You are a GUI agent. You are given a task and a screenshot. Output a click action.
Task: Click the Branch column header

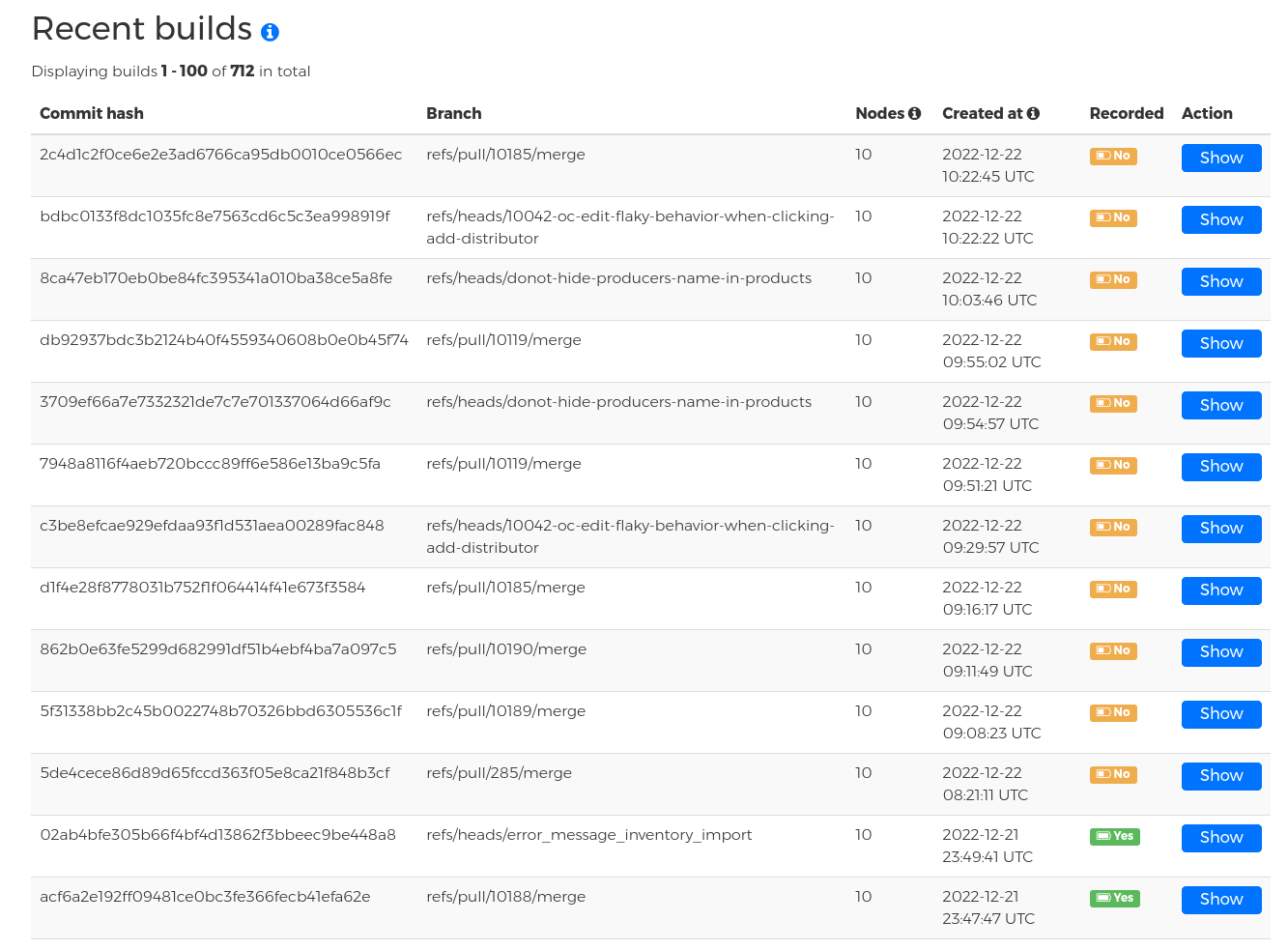[x=453, y=113]
